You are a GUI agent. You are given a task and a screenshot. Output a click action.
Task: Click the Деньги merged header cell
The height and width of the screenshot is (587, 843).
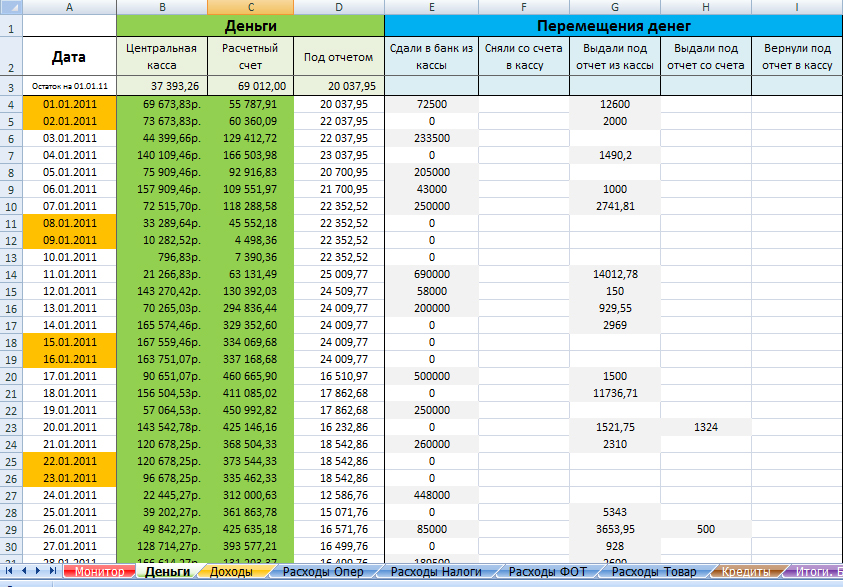251,26
